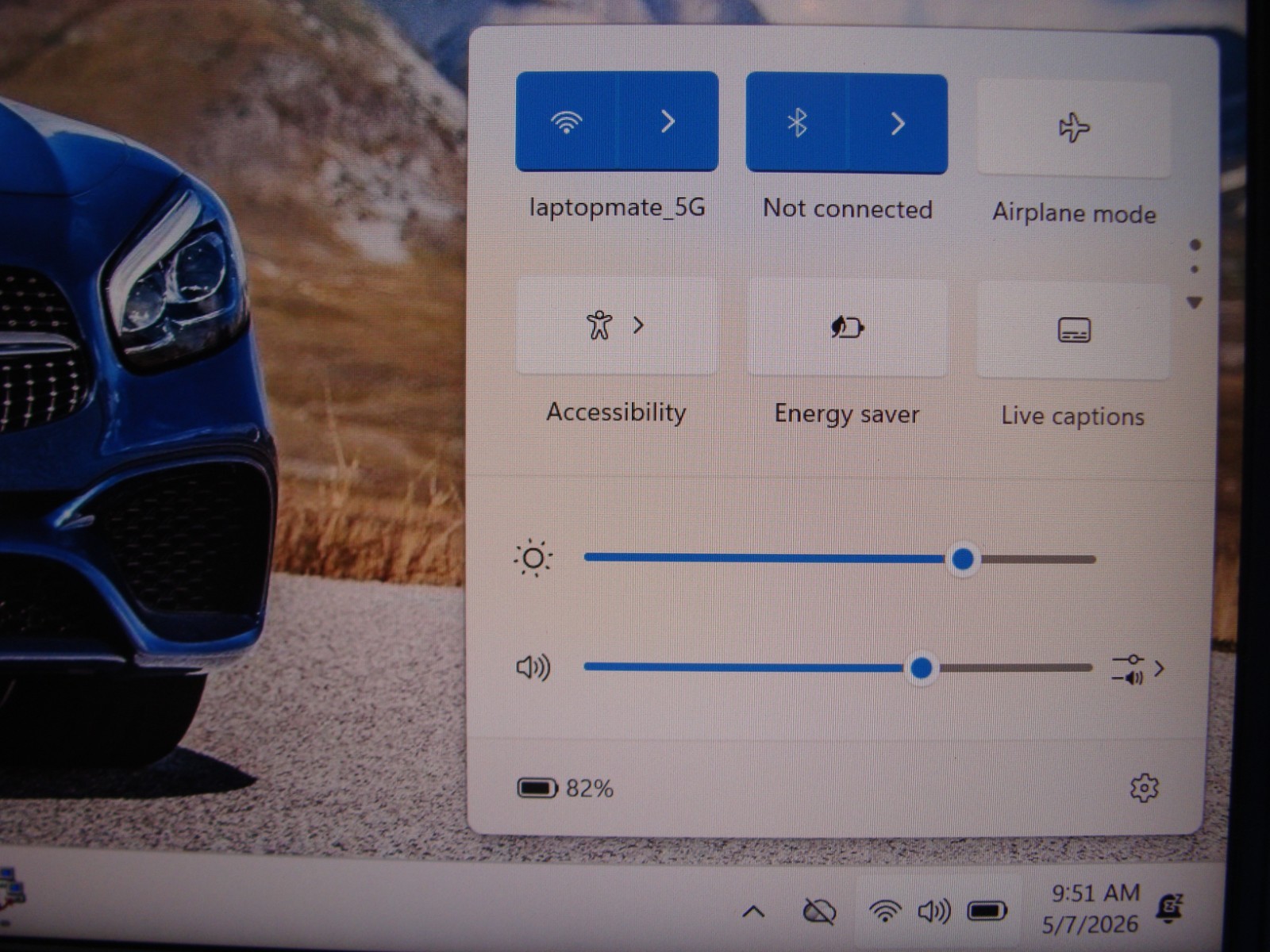1270x952 pixels.
Task: Open the 9:51 AM clock and calendar
Action: (x=1093, y=908)
